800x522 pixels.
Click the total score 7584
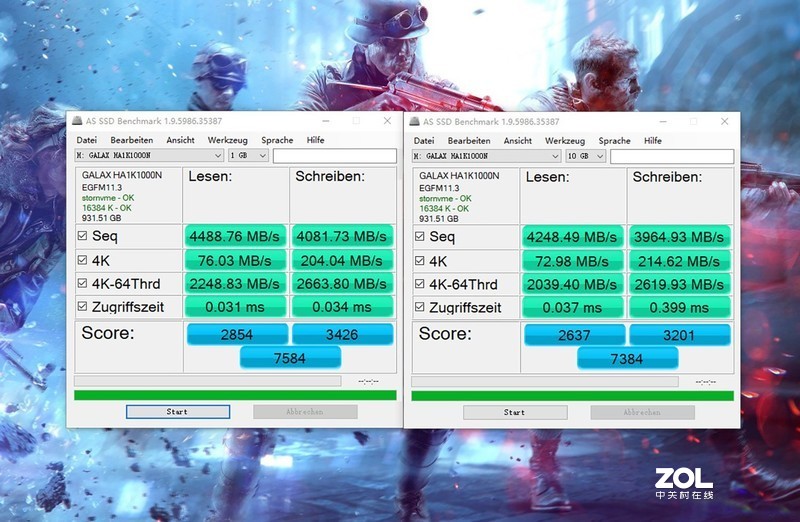pos(290,358)
